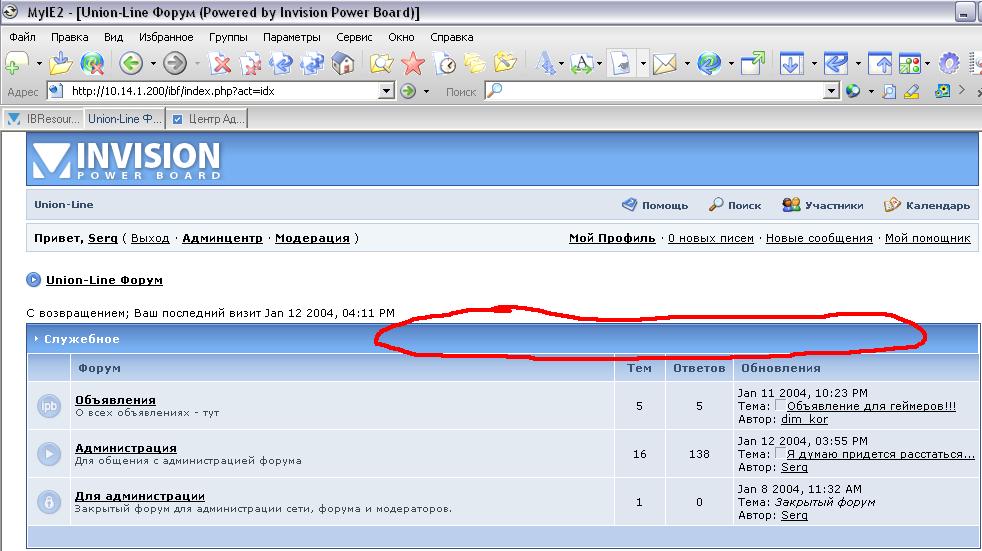This screenshot has width=982, height=551.
Task: Open the address bar URL dropdown
Action: [387, 91]
